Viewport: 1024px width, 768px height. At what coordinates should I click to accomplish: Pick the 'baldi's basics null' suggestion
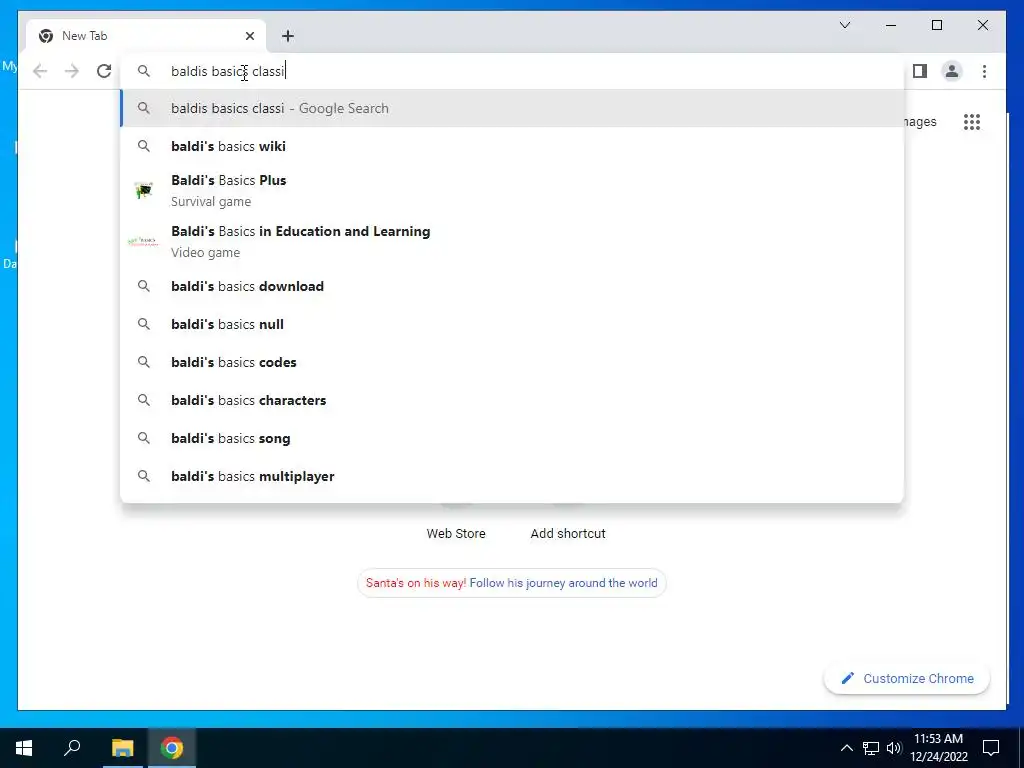513,324
